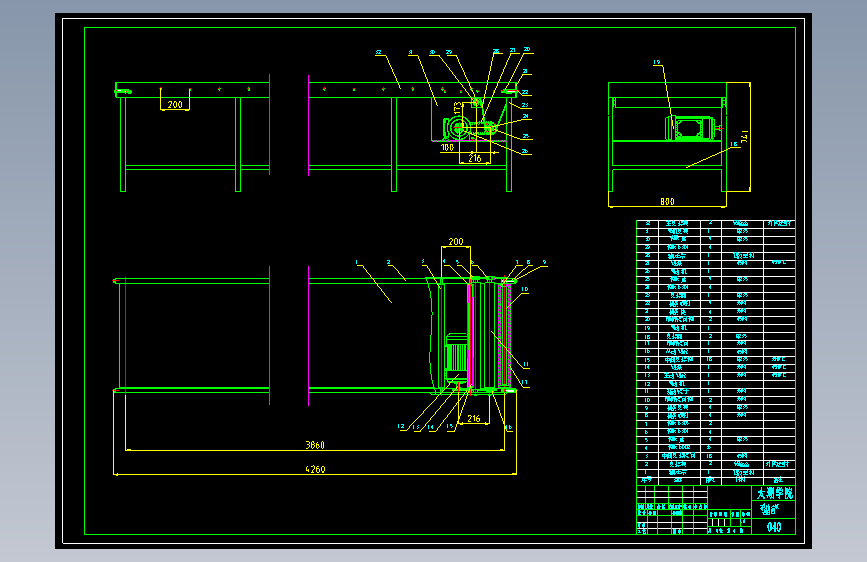
Task: Pick the 200 dimension in top-left elevation
Action: 175,104
